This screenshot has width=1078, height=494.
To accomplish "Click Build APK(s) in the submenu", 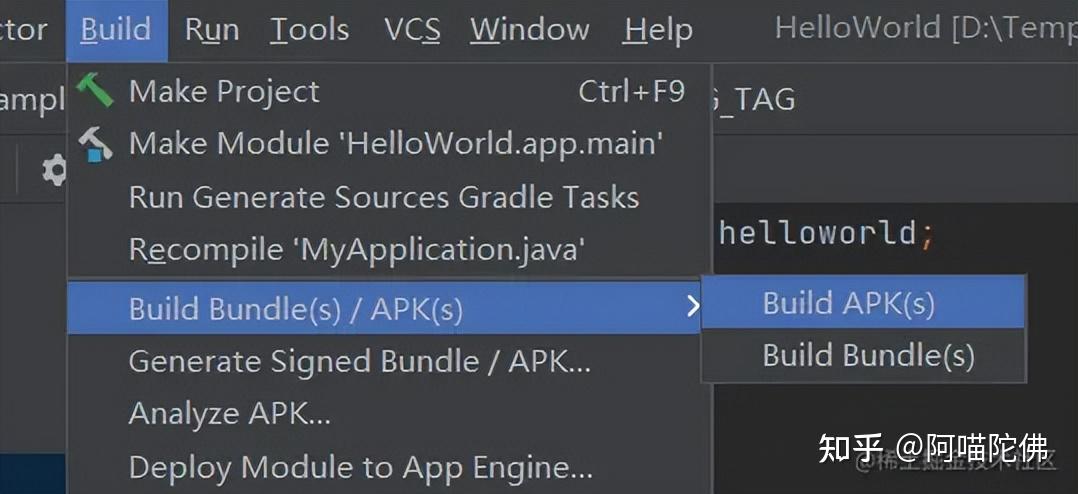I will coord(849,303).
